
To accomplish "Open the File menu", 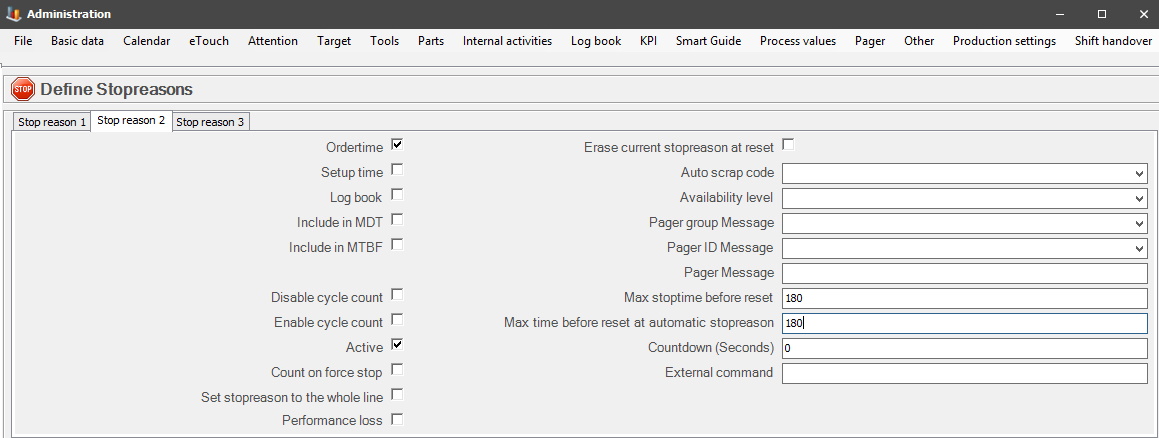I will click(23, 41).
